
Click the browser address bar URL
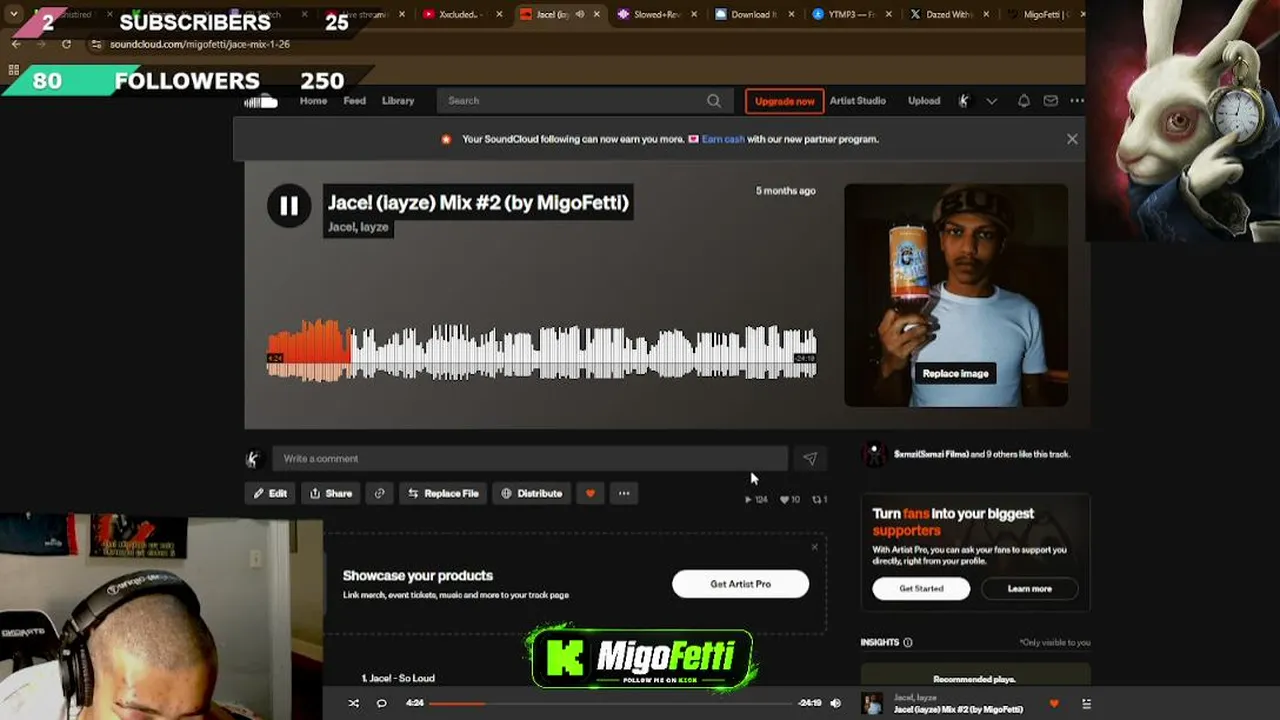pyautogui.click(x=200, y=44)
